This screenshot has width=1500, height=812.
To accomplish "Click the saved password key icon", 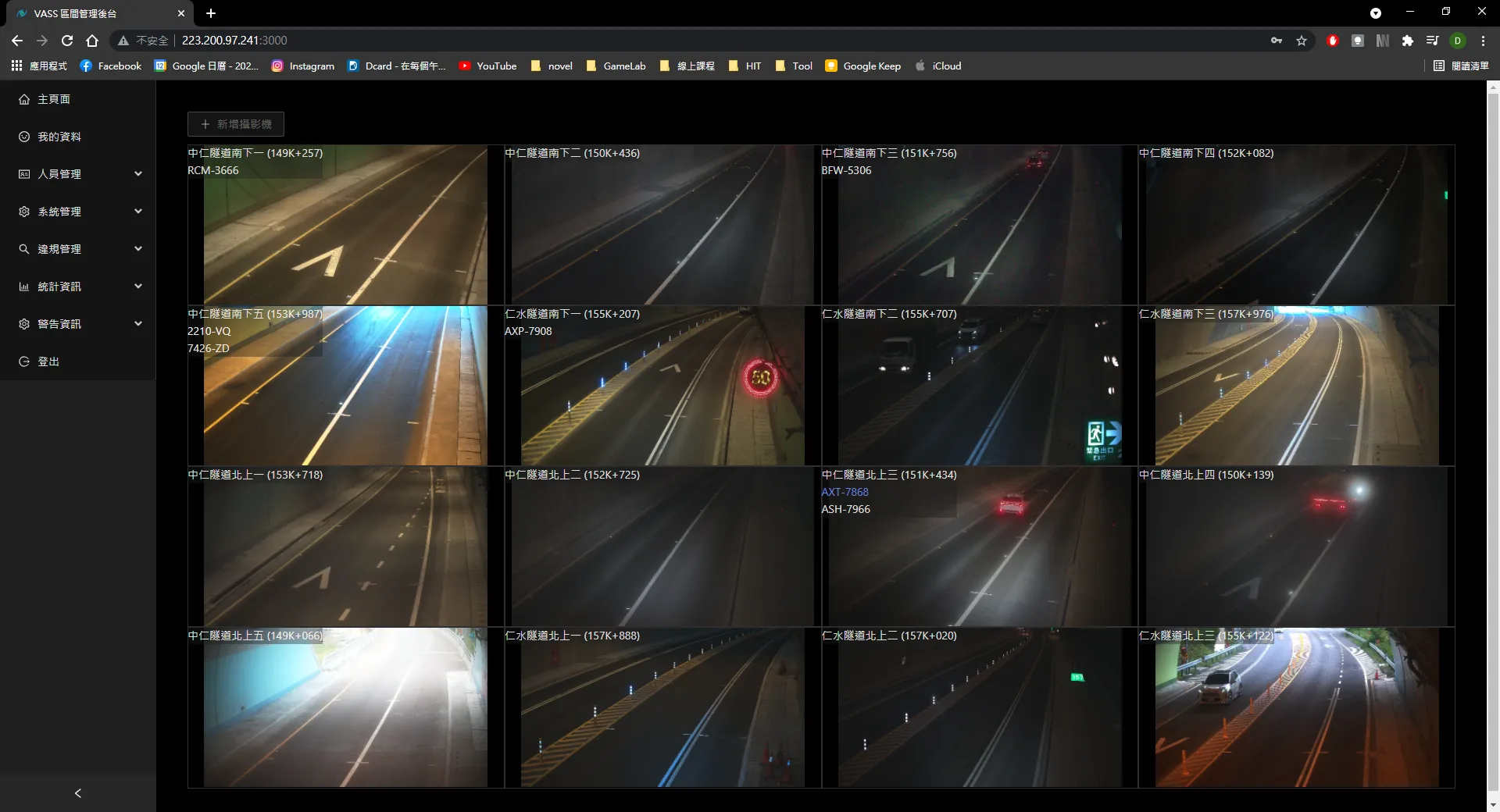I will (x=1277, y=41).
